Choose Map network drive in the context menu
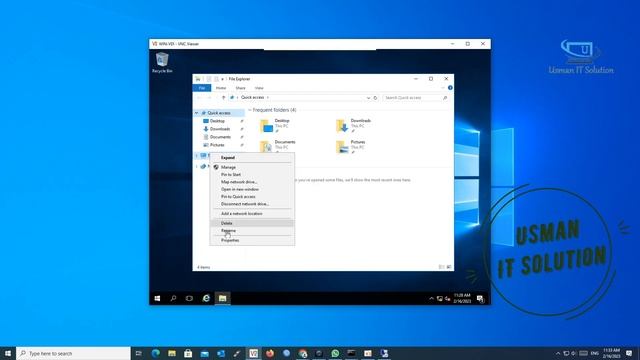 point(252,182)
